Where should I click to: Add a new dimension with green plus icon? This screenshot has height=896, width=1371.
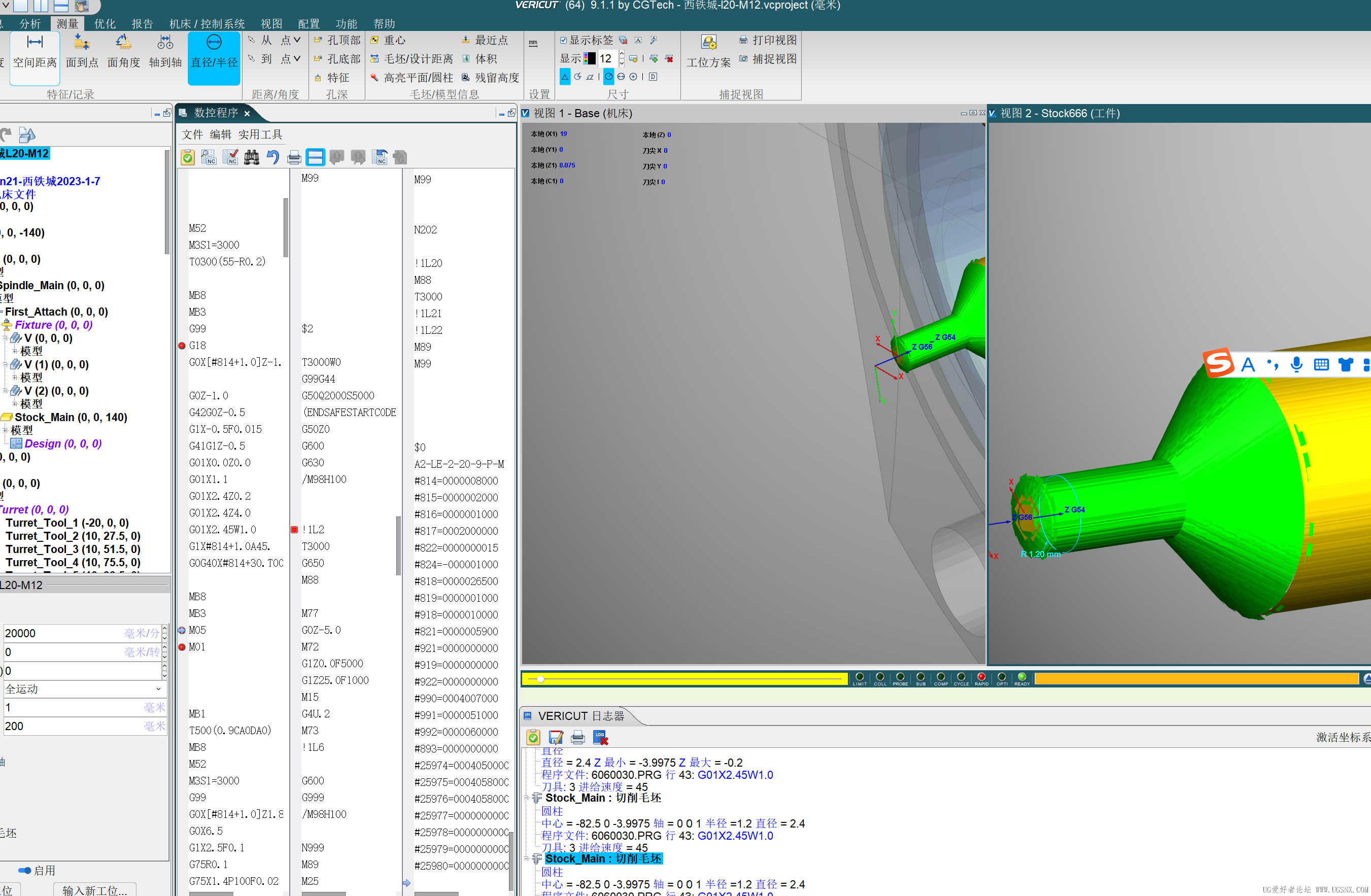pos(654,59)
